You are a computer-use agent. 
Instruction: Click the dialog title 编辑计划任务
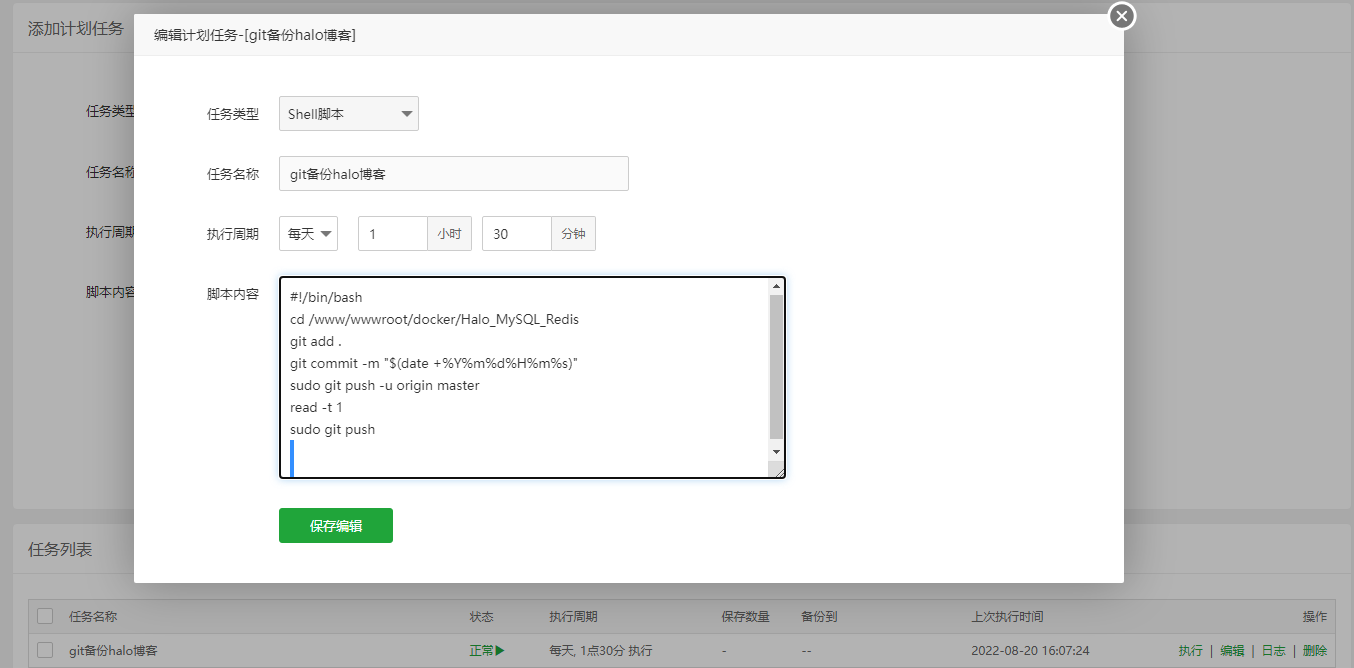tap(255, 34)
